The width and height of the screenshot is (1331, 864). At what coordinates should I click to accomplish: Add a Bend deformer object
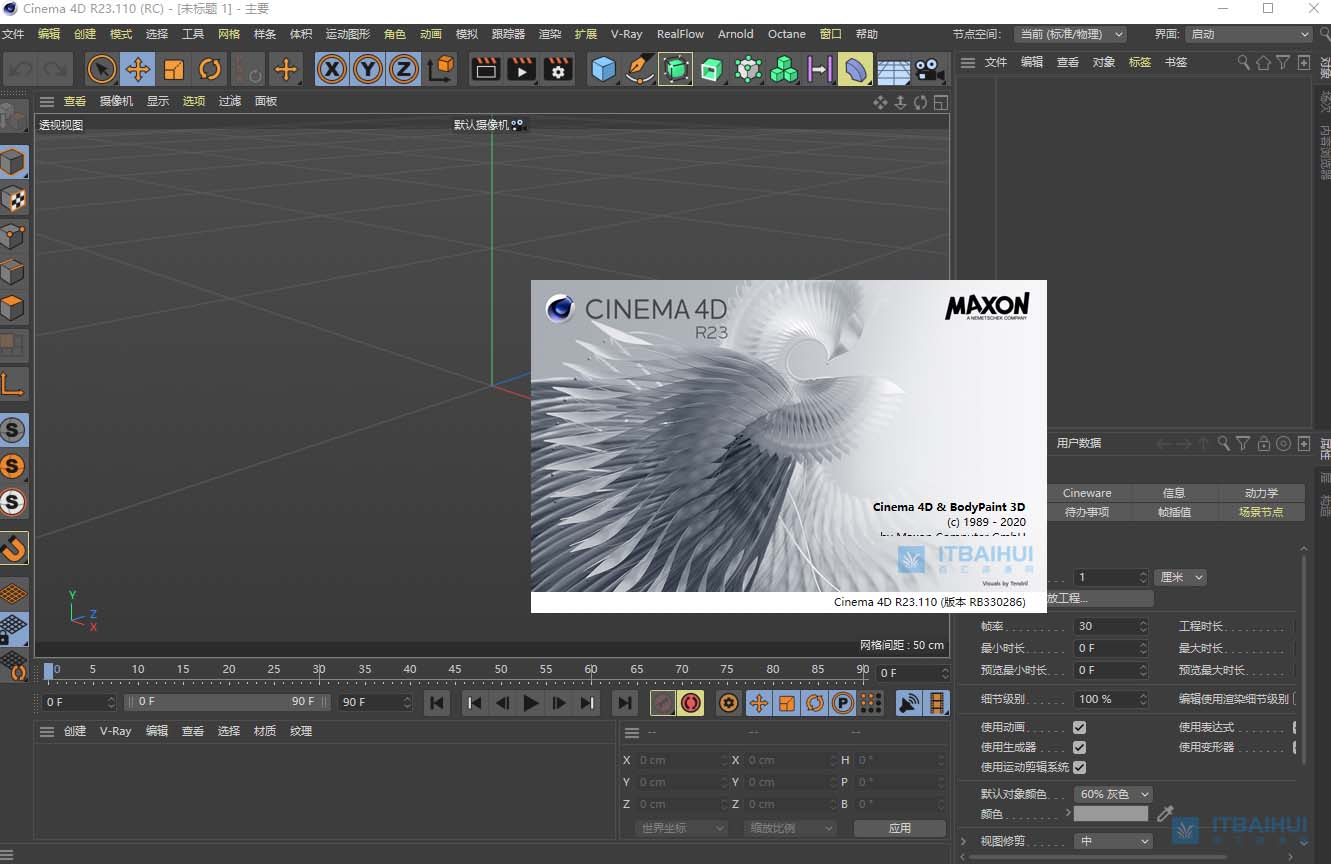click(856, 70)
